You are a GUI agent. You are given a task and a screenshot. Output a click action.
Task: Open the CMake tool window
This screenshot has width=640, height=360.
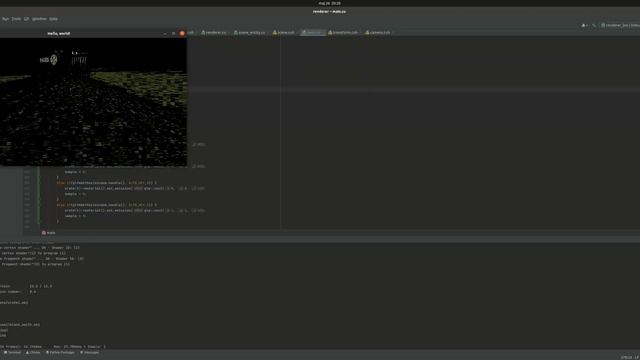33,352
